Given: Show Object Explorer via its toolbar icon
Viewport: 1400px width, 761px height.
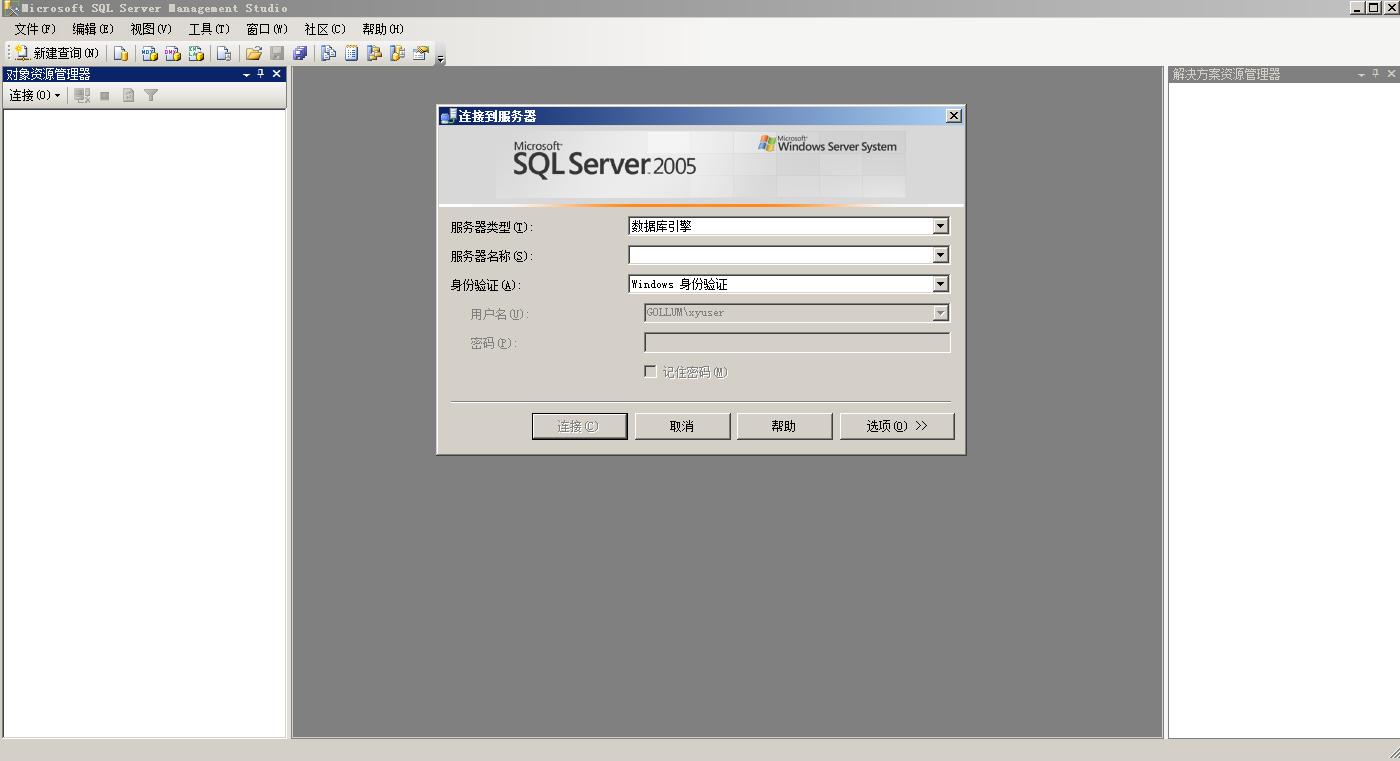Looking at the screenshot, I should (x=374, y=53).
